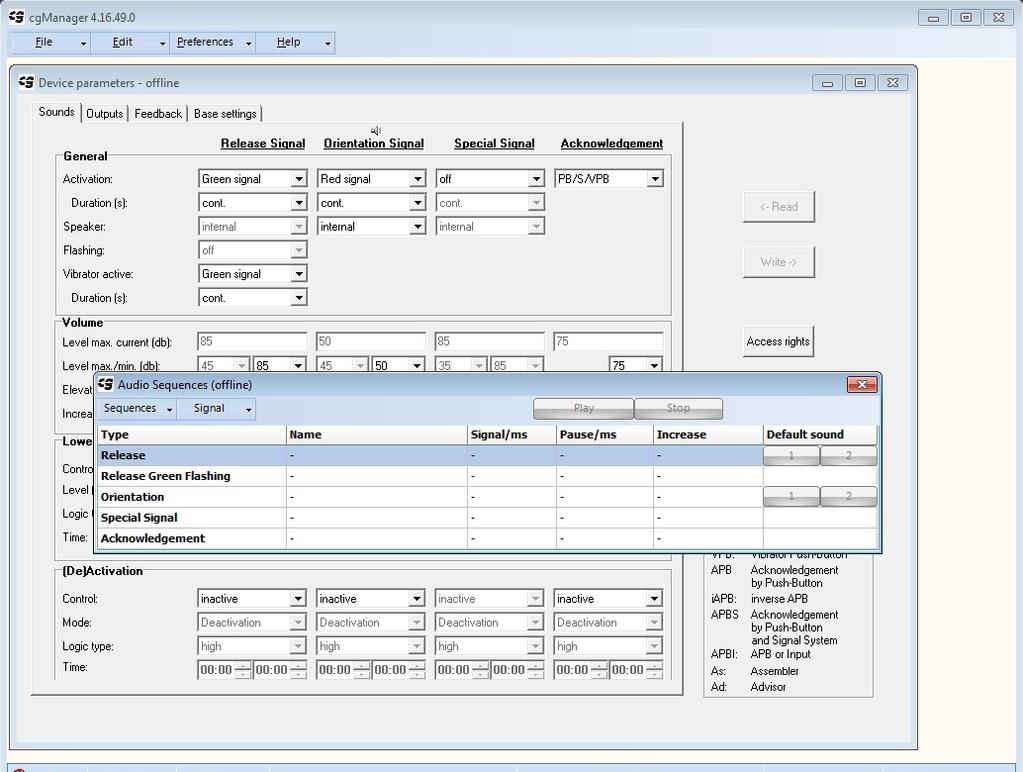Open the Signal menu in Audio Sequences
The height and width of the screenshot is (772, 1023).
coord(216,409)
